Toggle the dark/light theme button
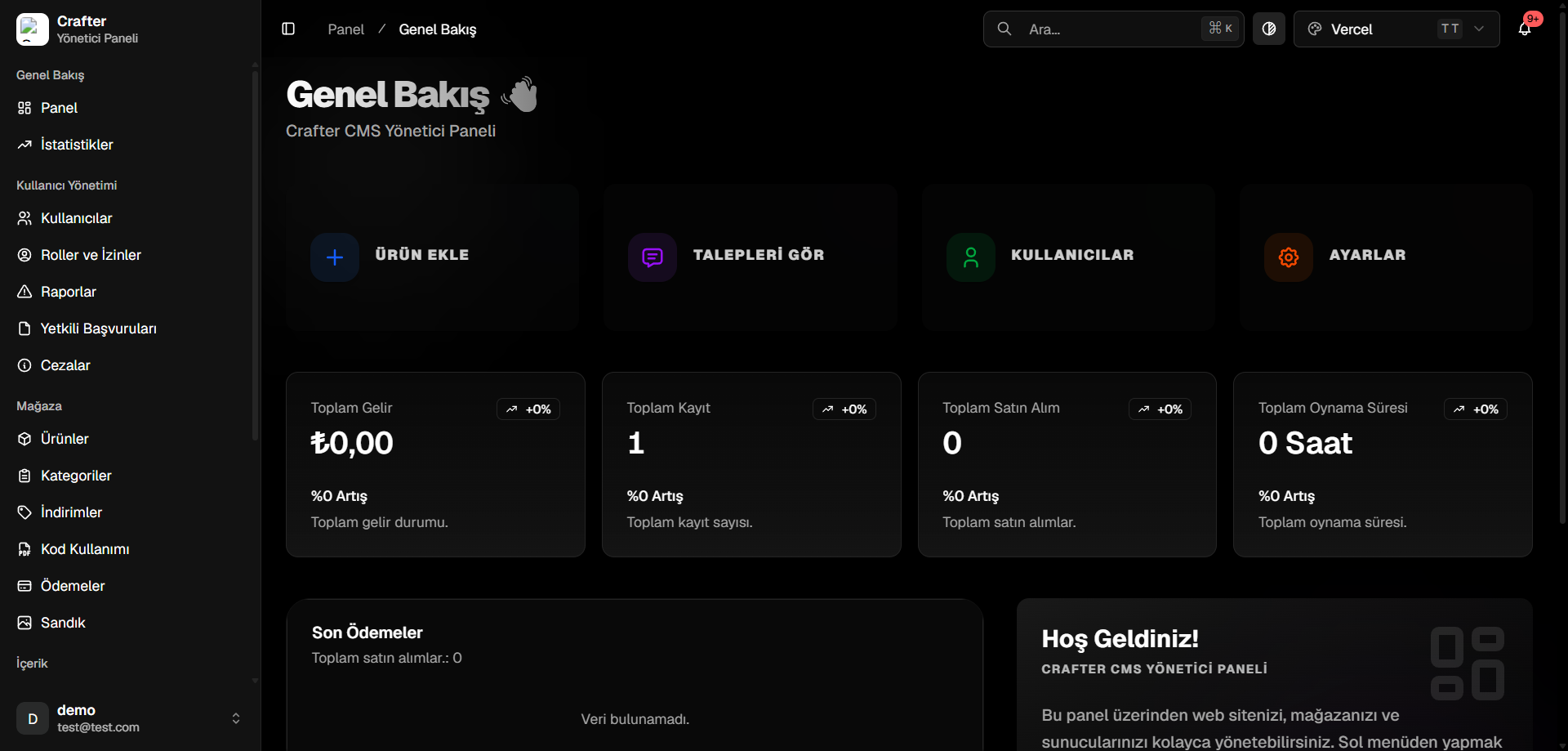1568x751 pixels. (x=1269, y=29)
